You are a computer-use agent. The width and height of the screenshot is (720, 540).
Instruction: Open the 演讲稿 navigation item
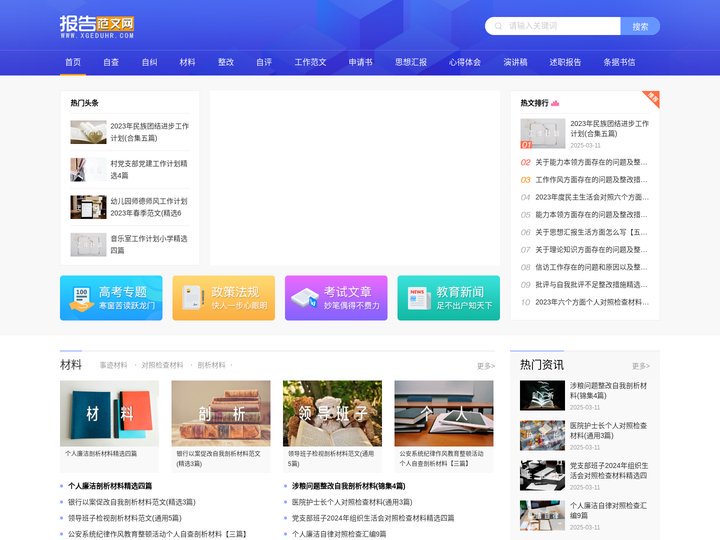click(515, 62)
